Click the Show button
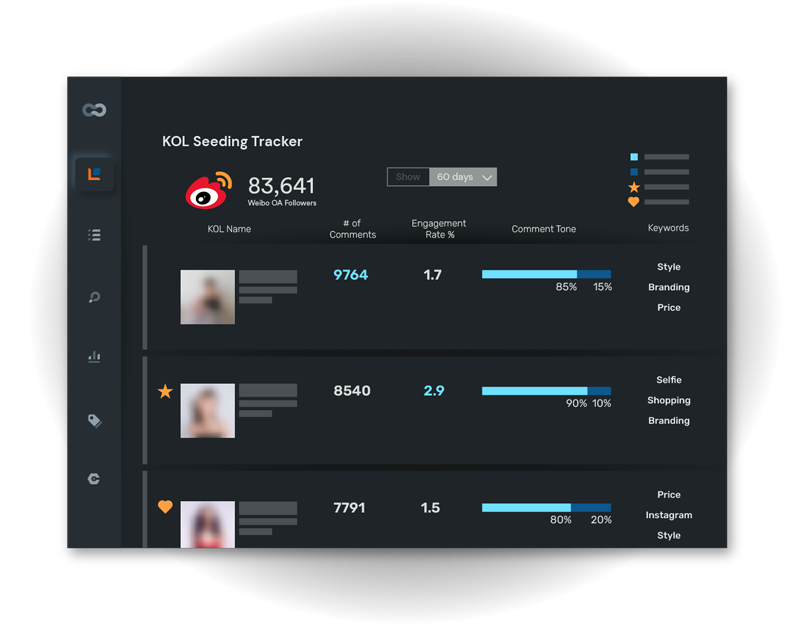 pyautogui.click(x=408, y=177)
